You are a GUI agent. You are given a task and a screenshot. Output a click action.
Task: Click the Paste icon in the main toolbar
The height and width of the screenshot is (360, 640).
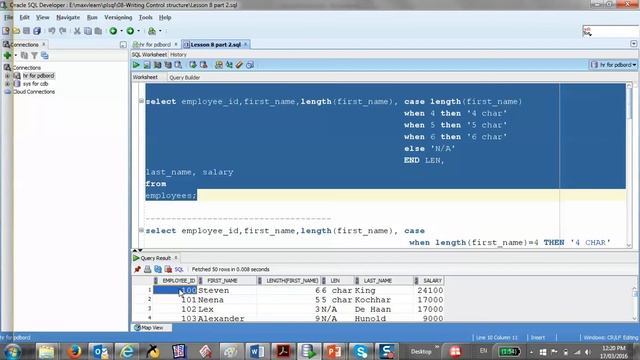coord(98,31)
